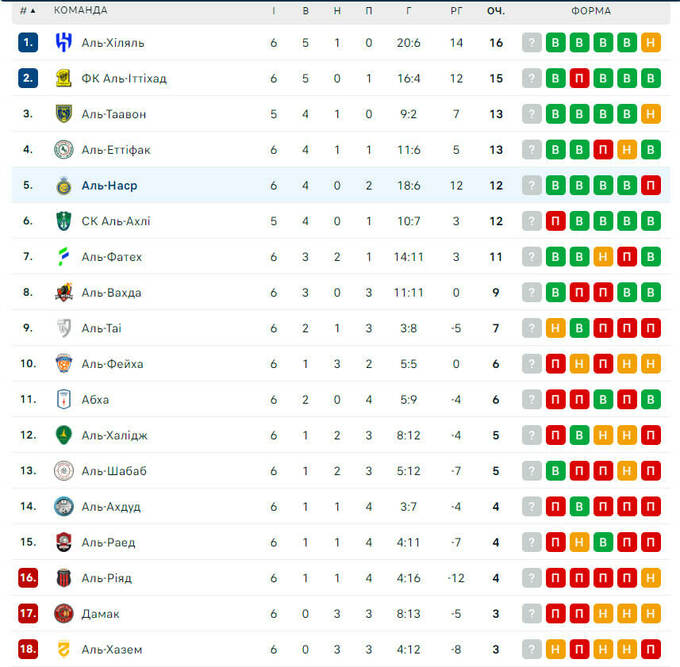Click the Аль-Фатех team logo
The width and height of the screenshot is (680, 667).
pyautogui.click(x=64, y=257)
